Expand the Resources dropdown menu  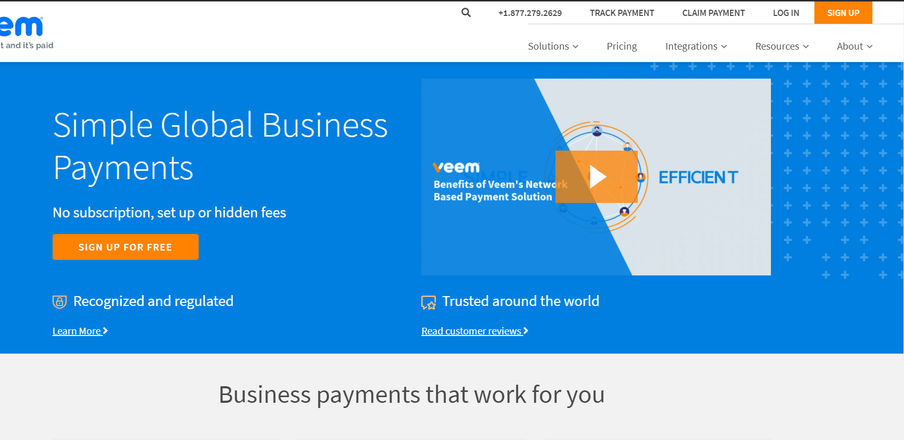point(782,46)
